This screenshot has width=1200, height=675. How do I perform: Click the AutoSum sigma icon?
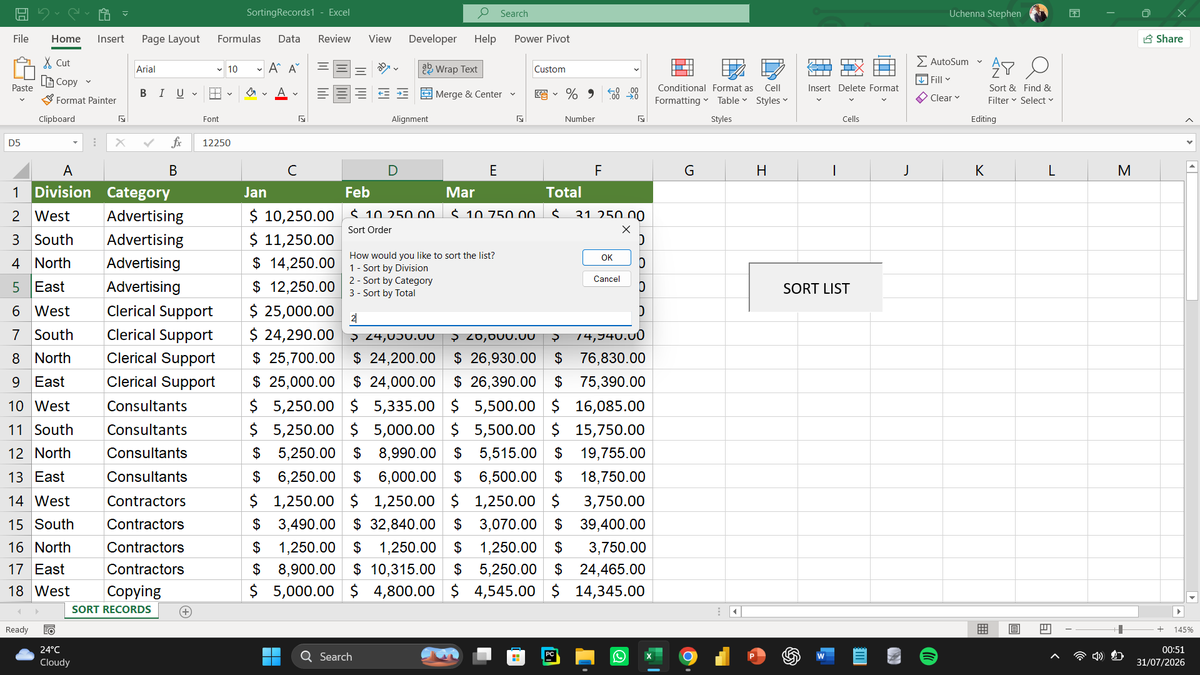[x=922, y=62]
